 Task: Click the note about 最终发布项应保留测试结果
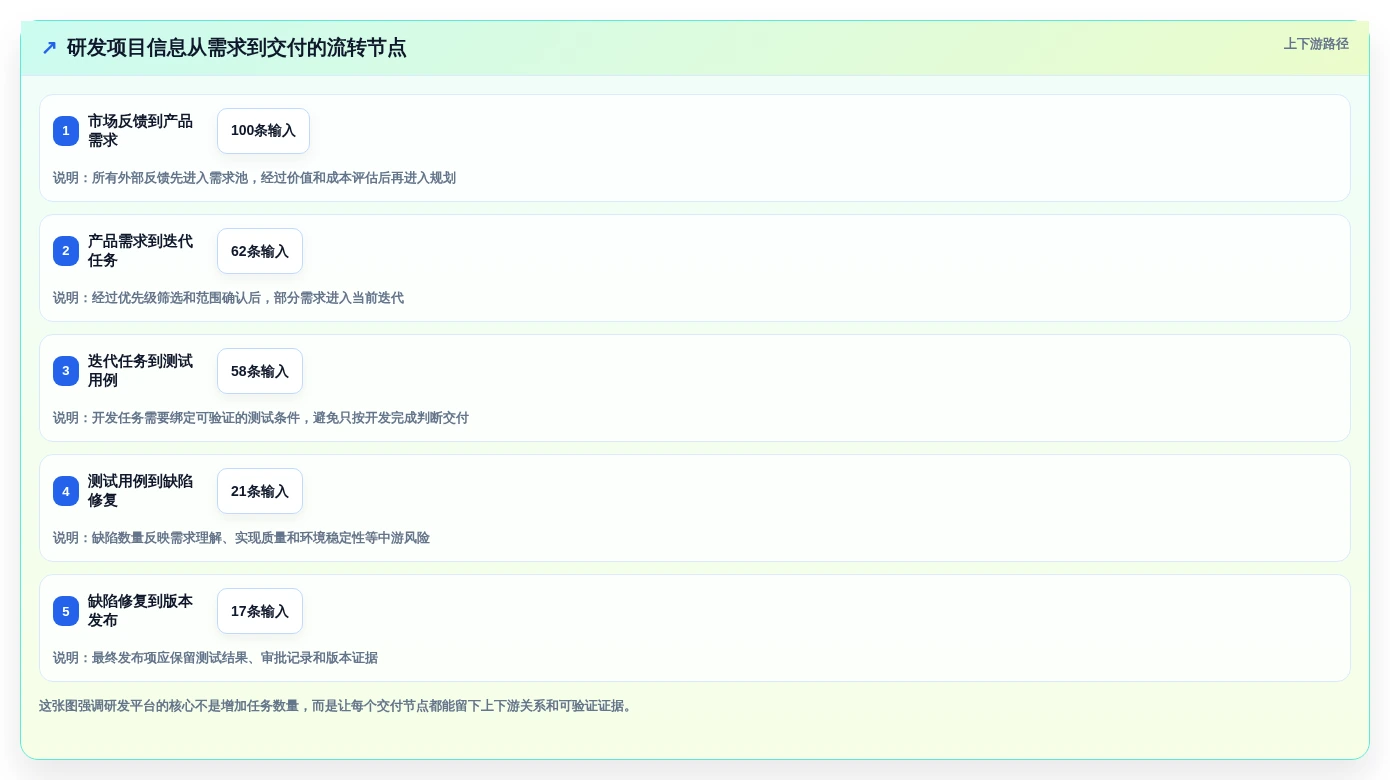point(215,658)
